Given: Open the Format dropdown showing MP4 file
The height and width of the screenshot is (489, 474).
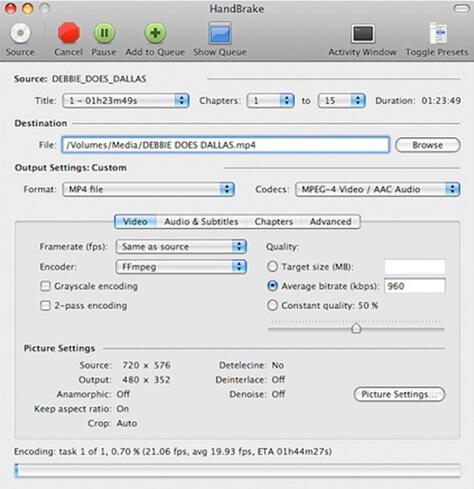Looking at the screenshot, I should click(x=149, y=189).
